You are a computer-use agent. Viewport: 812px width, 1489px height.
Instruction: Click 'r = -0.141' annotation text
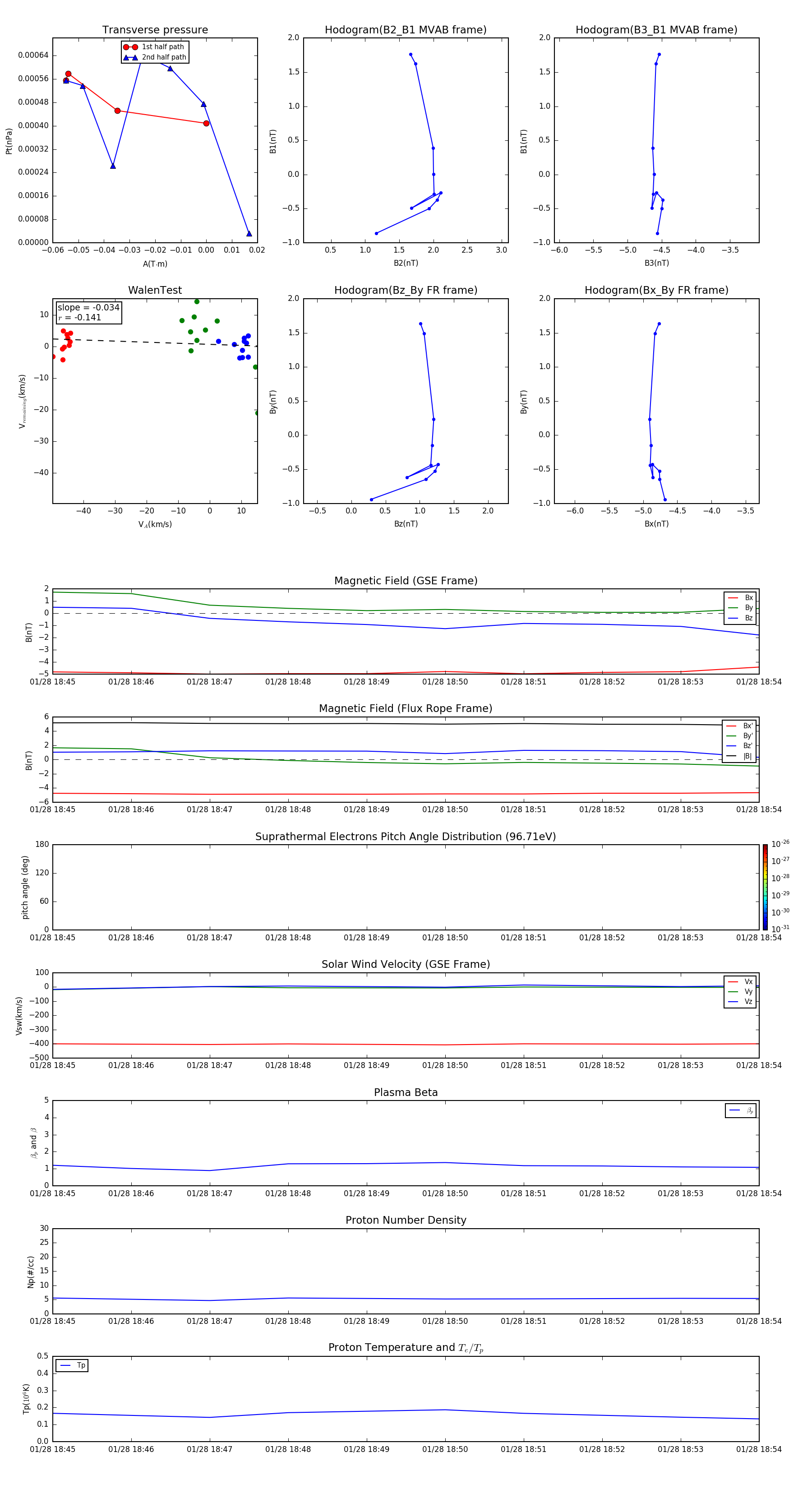[x=80, y=317]
